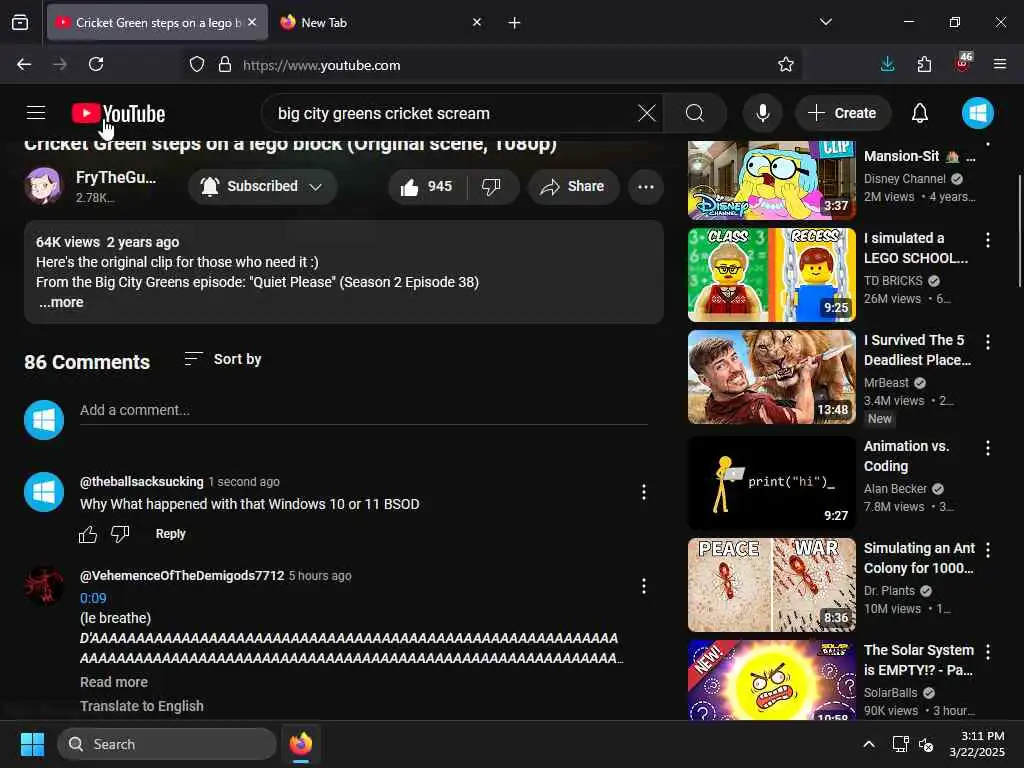Expand comment with Read more

click(x=114, y=682)
